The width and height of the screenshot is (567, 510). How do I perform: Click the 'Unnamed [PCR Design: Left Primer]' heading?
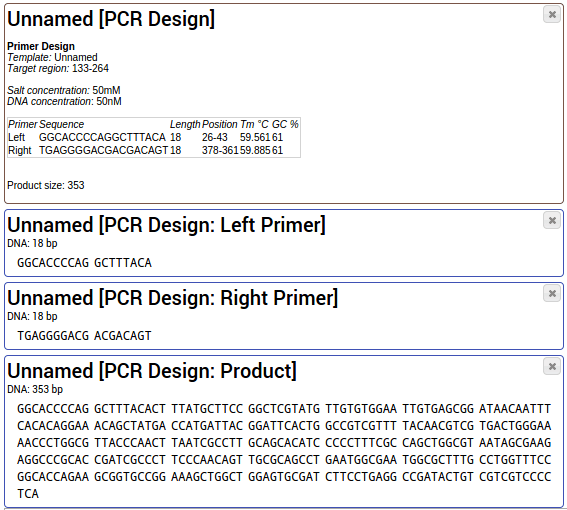point(166,225)
